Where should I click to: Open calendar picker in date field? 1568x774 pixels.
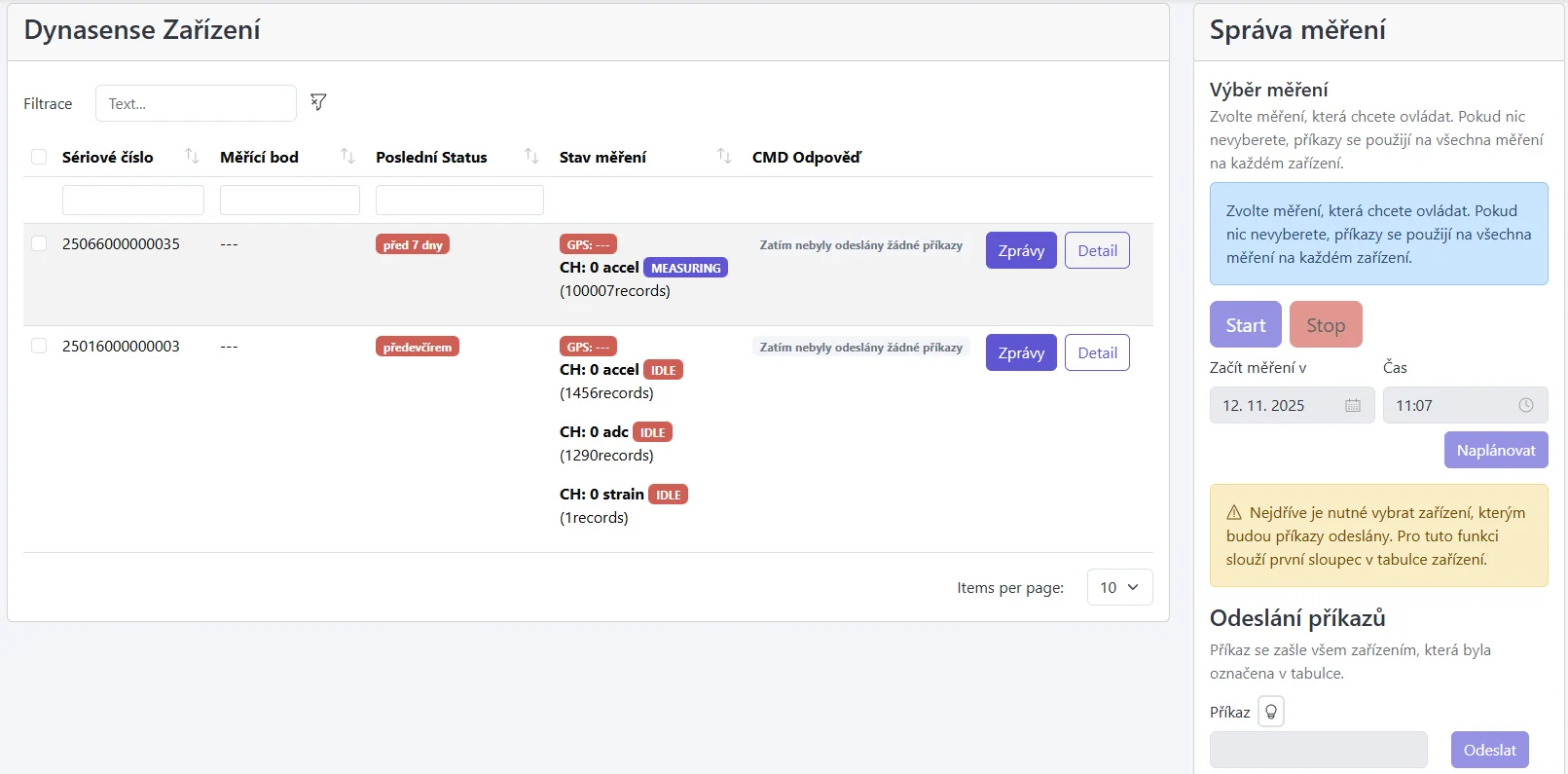pyautogui.click(x=1352, y=406)
